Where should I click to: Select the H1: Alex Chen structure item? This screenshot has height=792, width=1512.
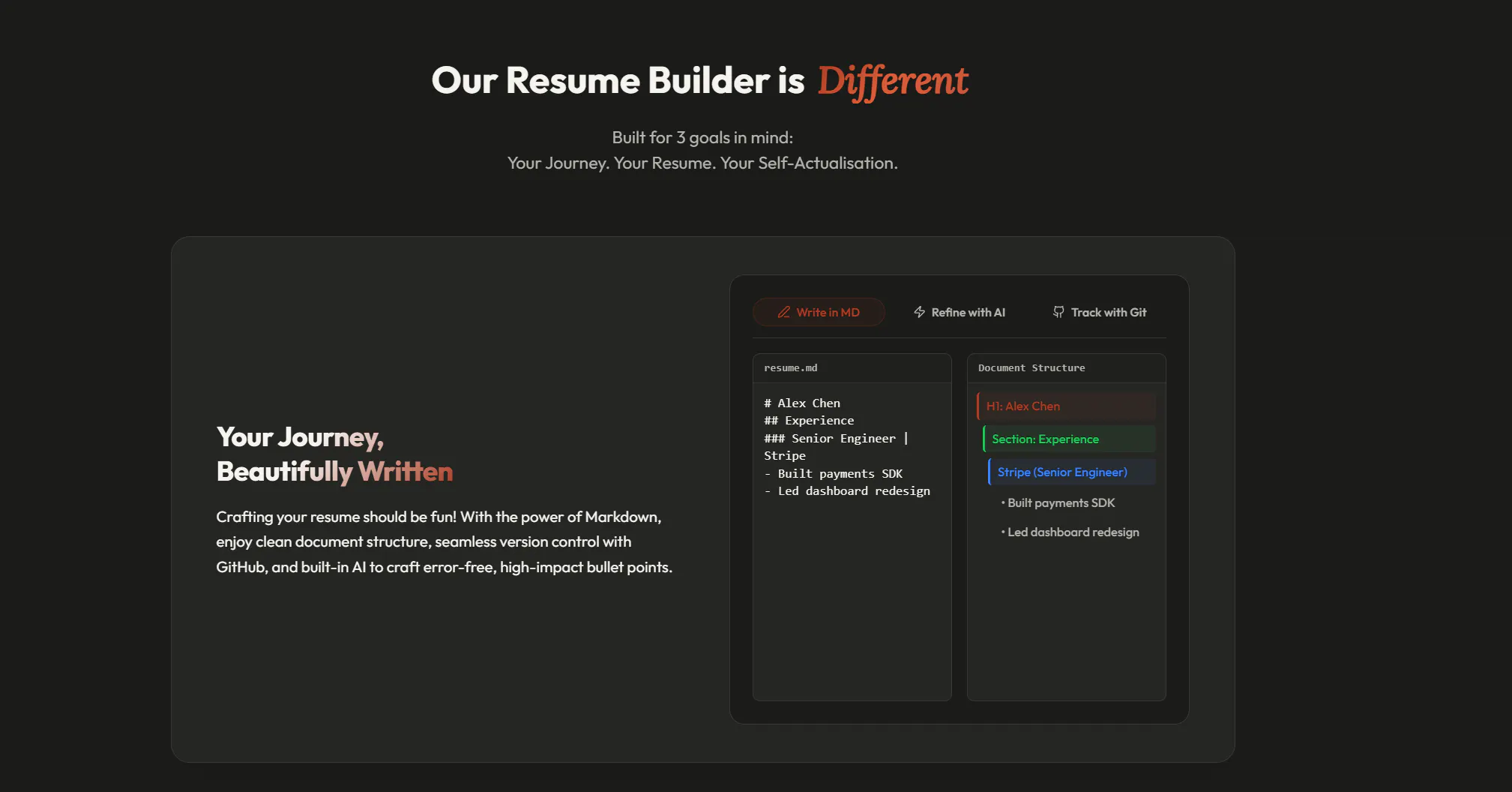coord(1066,406)
